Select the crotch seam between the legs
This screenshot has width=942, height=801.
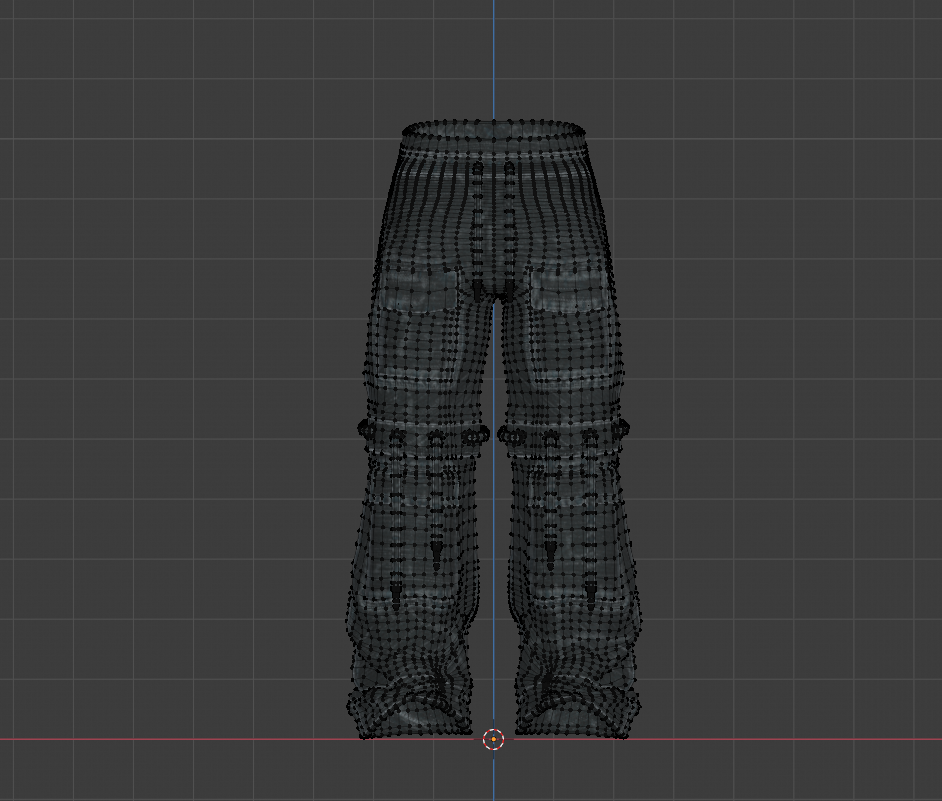493,292
